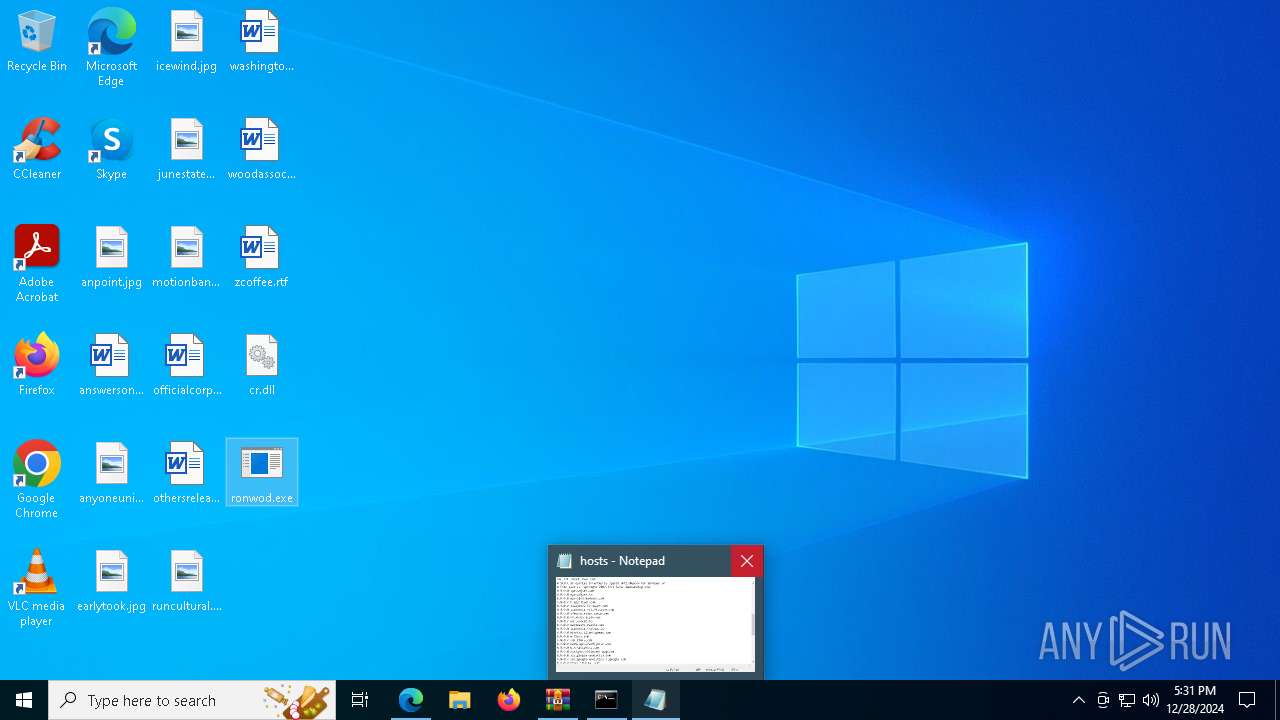The width and height of the screenshot is (1280, 720).
Task: Open the volume tray icon
Action: (x=1151, y=700)
